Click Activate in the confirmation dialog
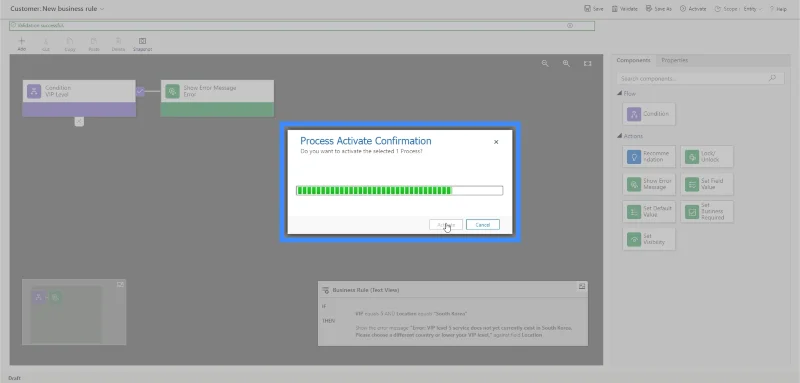Image resolution: width=800 pixels, height=383 pixels. pos(446,225)
